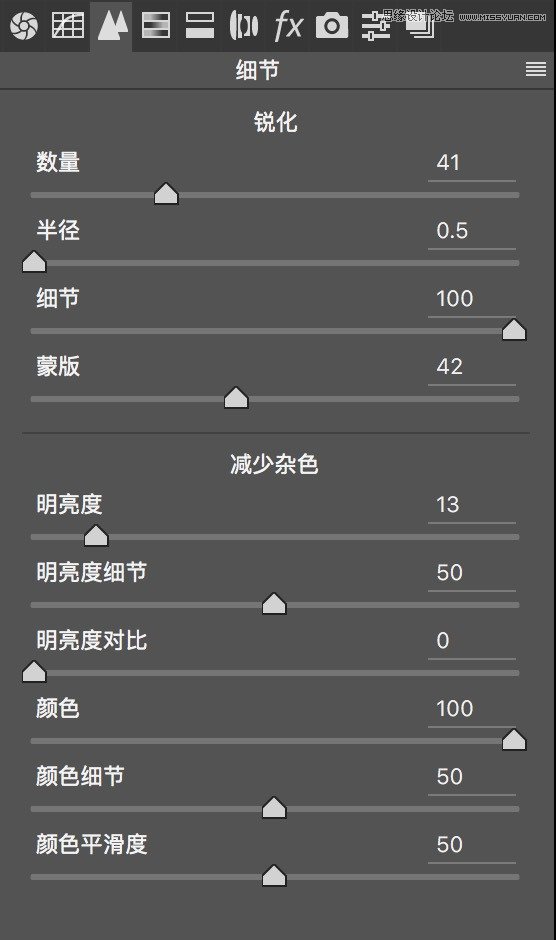556x940 pixels.
Task: Click the 数量 sharpening amount value field
Action: click(471, 164)
